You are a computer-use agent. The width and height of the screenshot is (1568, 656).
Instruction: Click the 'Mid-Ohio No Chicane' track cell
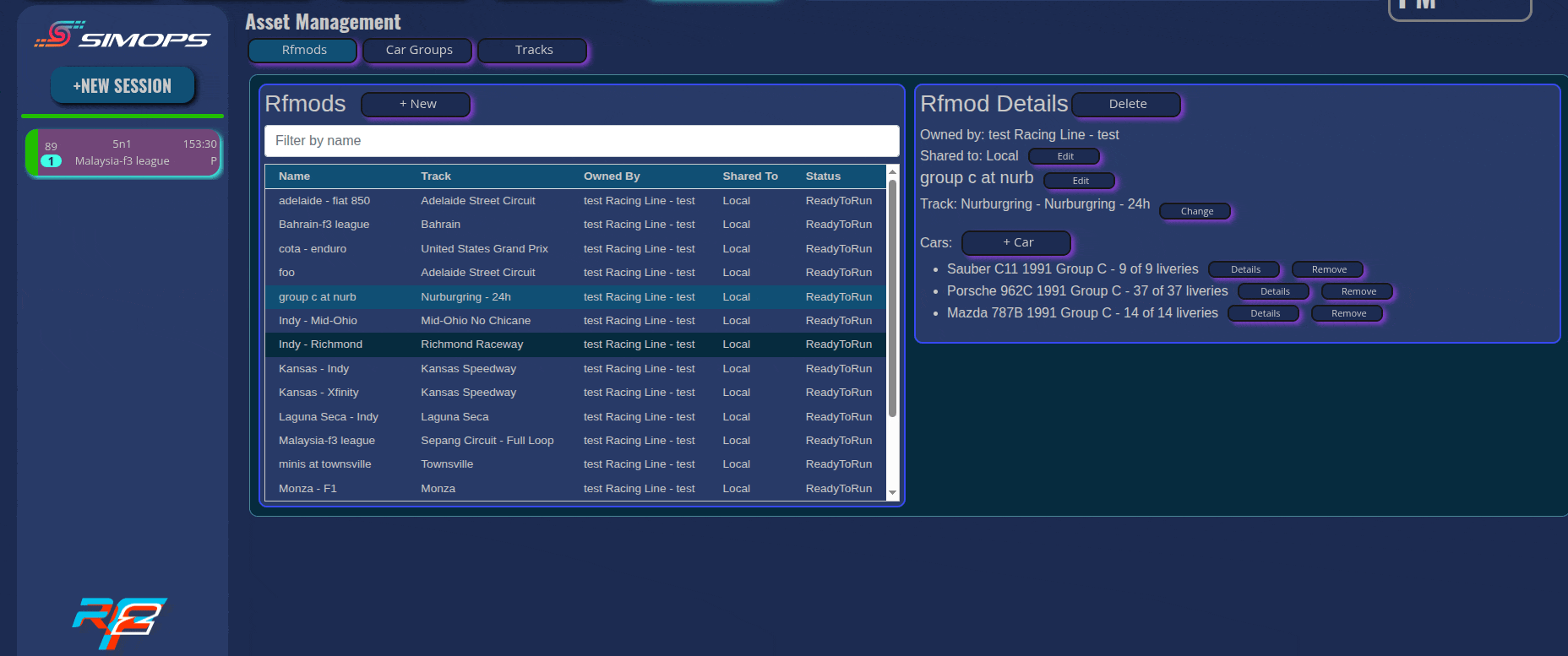point(476,321)
